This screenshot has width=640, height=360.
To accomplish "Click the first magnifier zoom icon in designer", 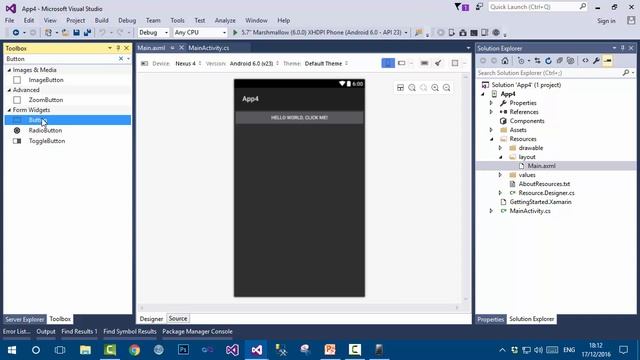I will [x=412, y=88].
